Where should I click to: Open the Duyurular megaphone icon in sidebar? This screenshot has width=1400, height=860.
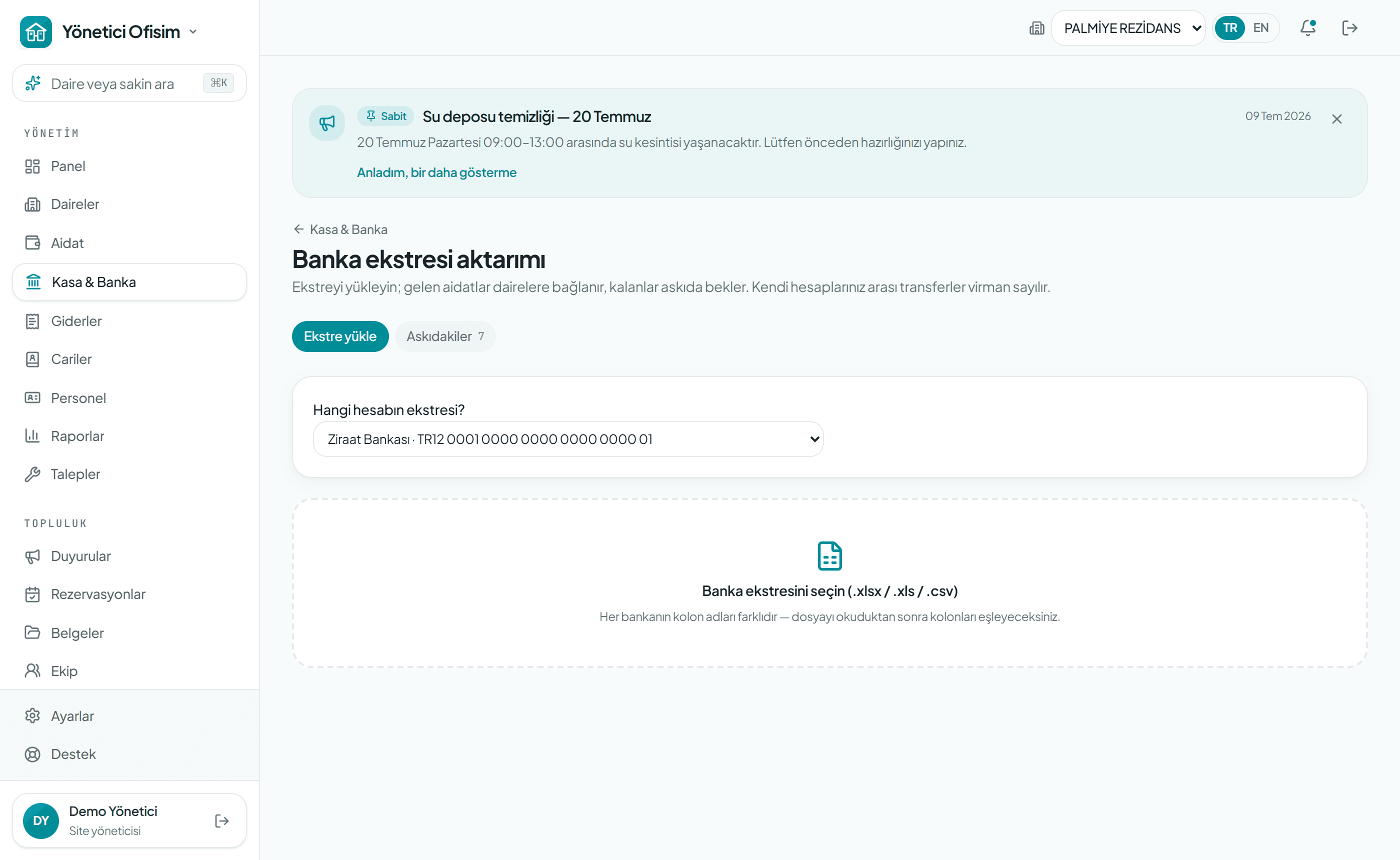[x=32, y=555]
